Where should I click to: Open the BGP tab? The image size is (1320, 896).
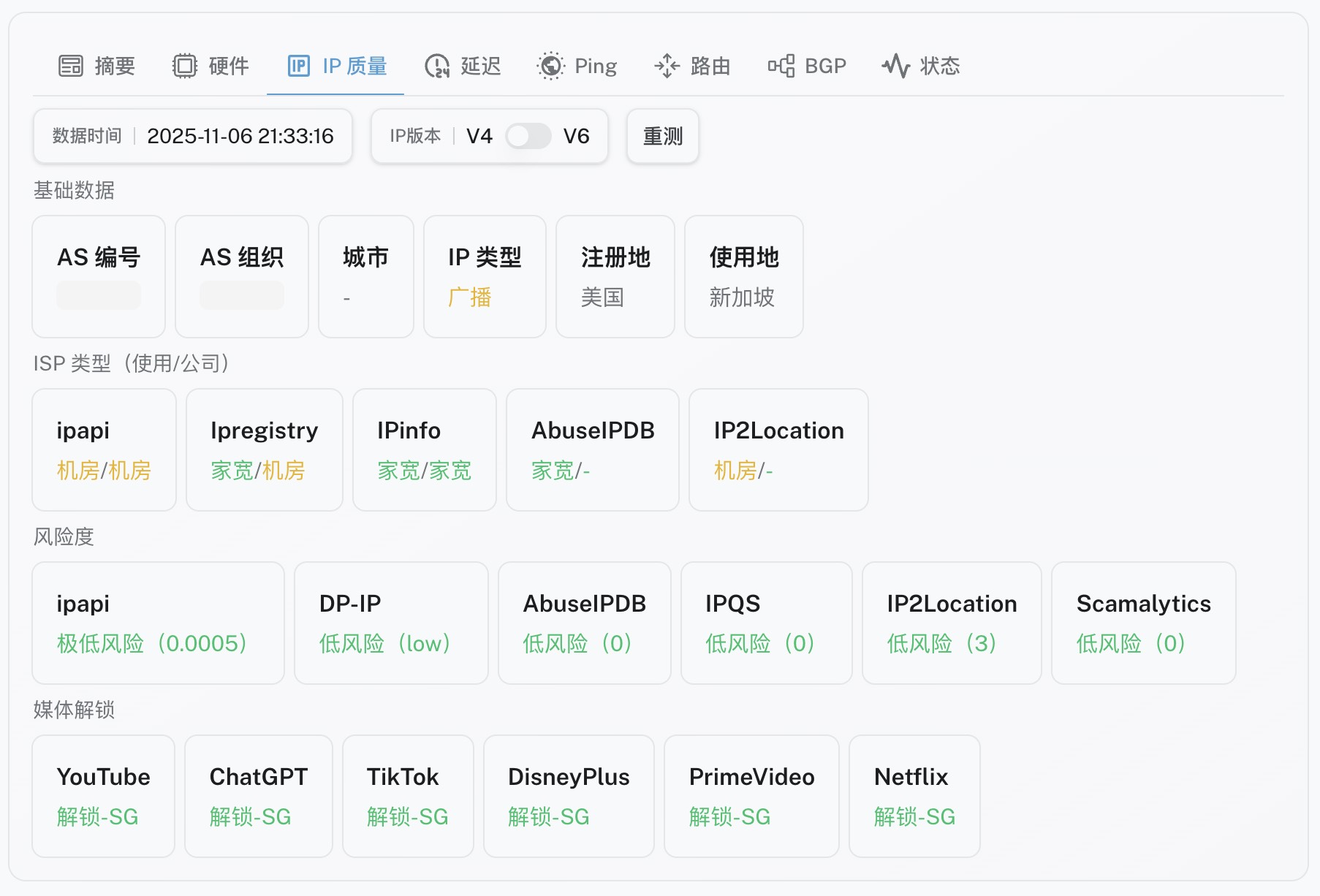[824, 66]
